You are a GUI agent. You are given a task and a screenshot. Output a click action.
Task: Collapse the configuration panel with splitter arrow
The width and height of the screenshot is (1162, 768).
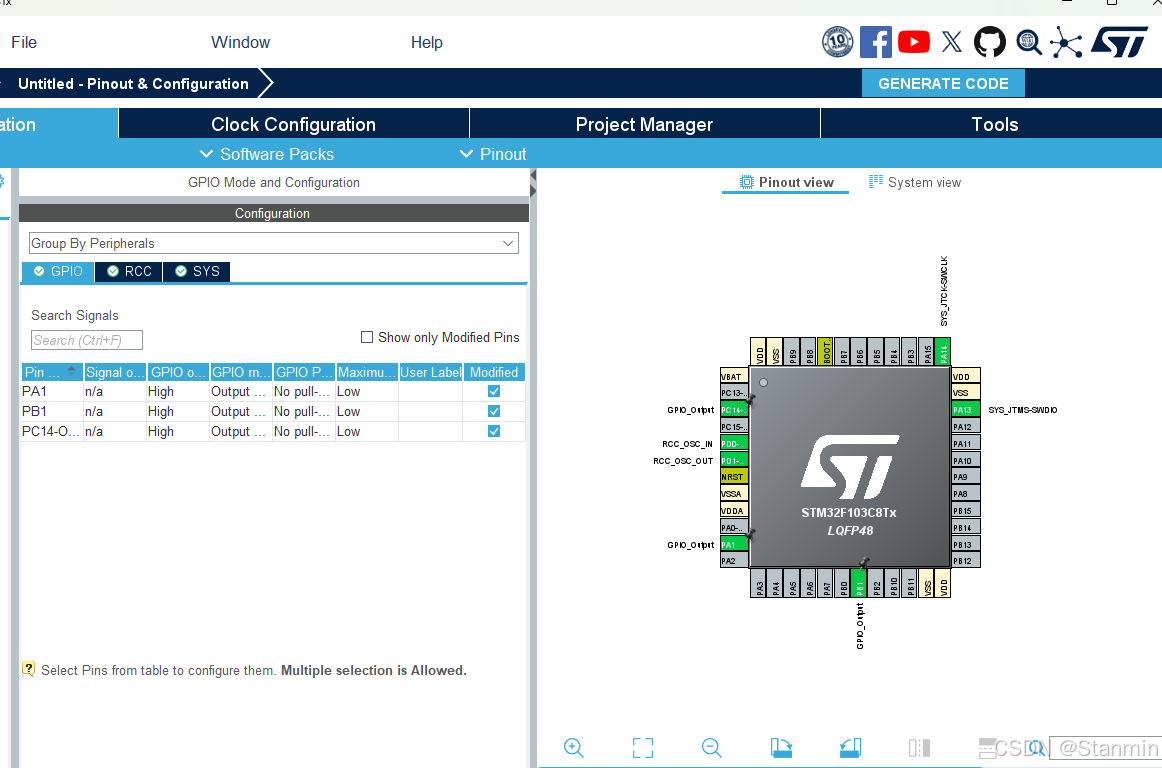tap(533, 176)
